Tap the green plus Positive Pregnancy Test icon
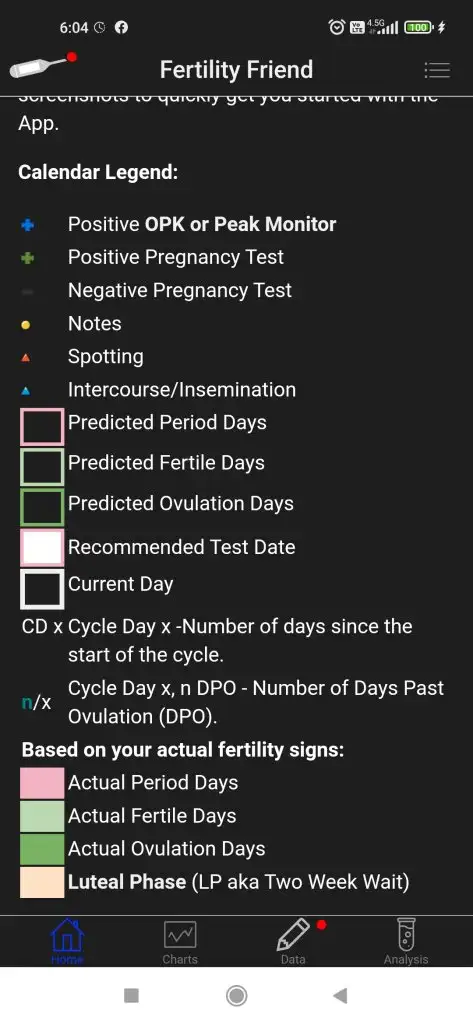473x1024 pixels. click(27, 258)
